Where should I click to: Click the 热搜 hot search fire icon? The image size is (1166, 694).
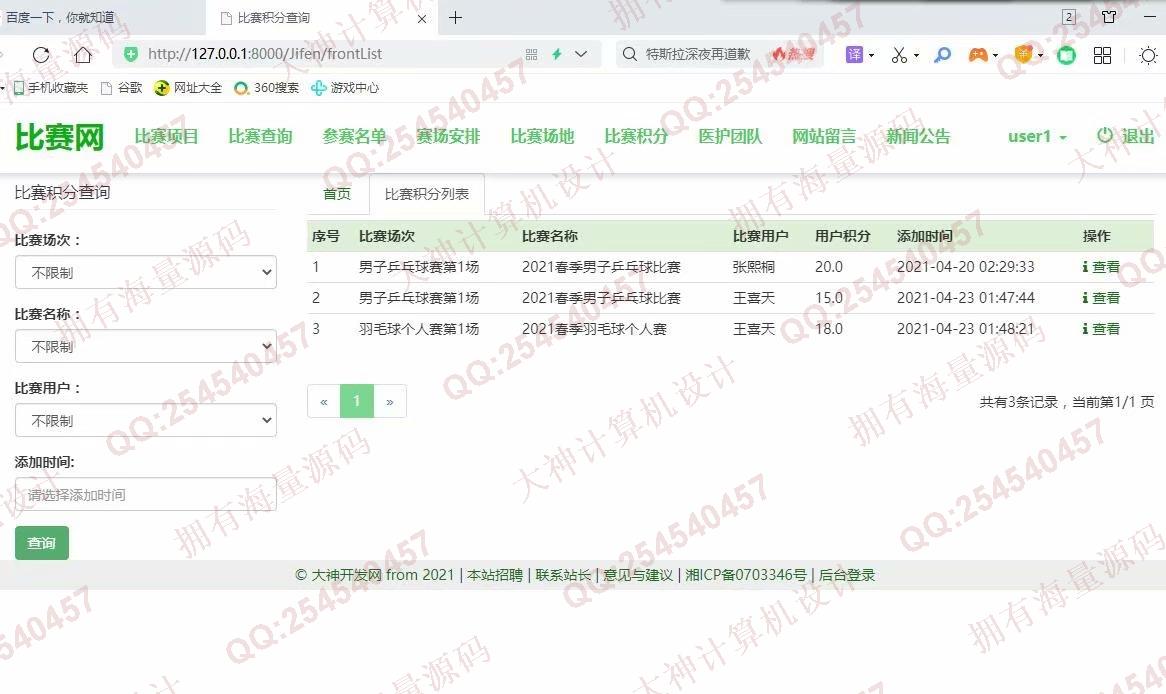click(793, 54)
